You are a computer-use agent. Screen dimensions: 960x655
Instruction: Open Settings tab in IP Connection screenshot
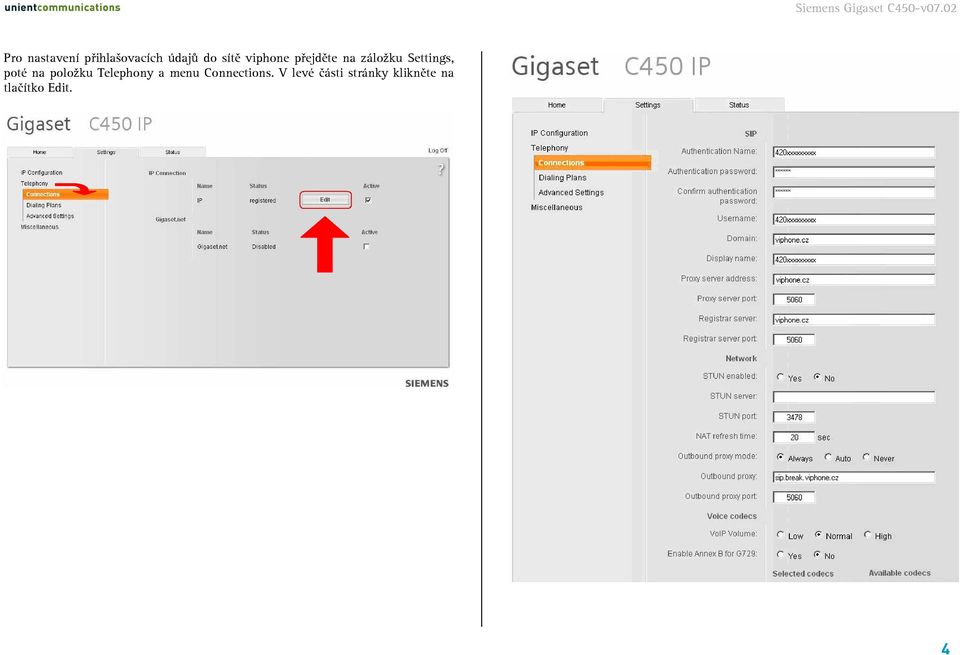click(x=106, y=152)
